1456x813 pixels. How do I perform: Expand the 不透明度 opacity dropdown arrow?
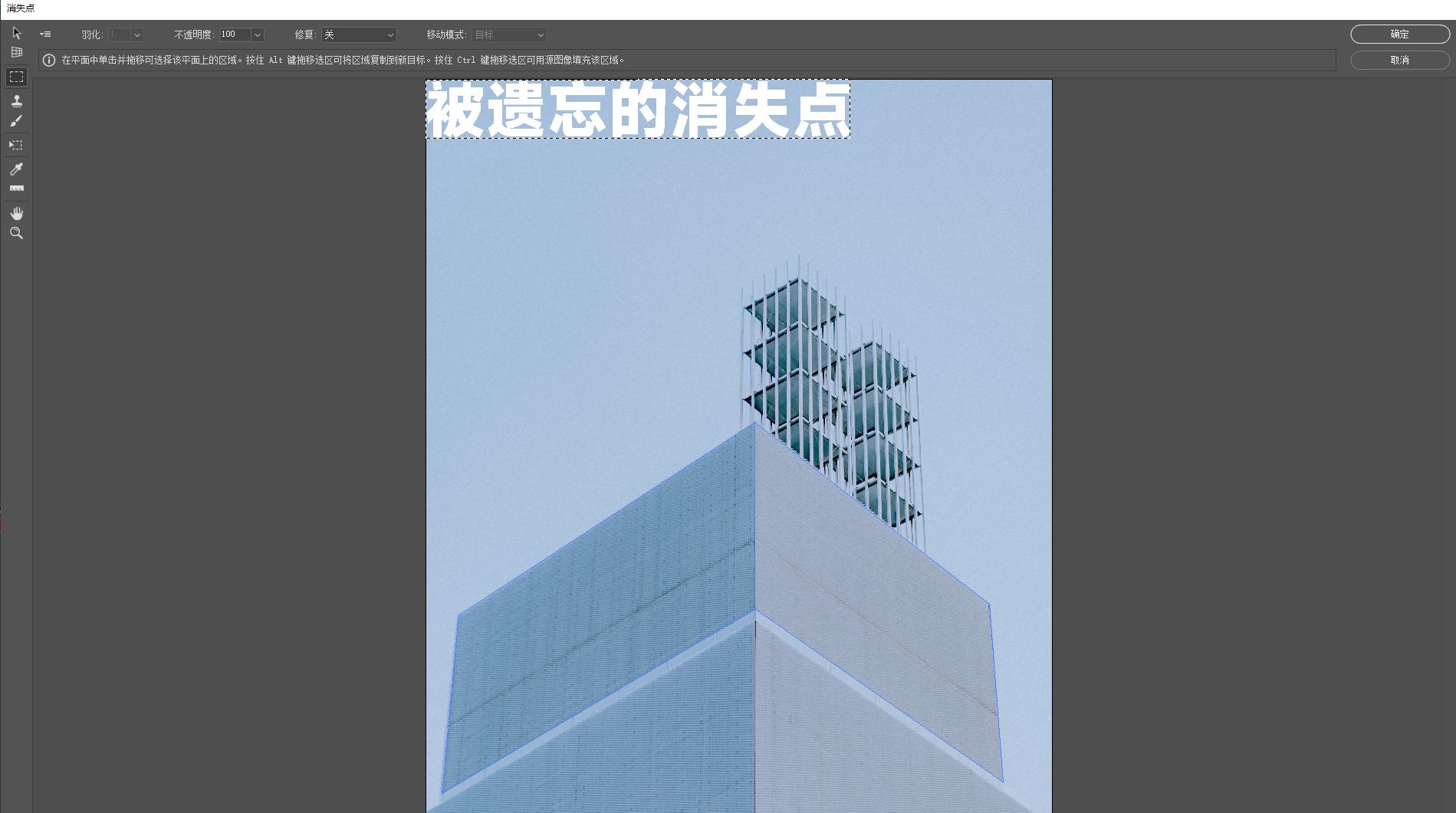(x=258, y=35)
